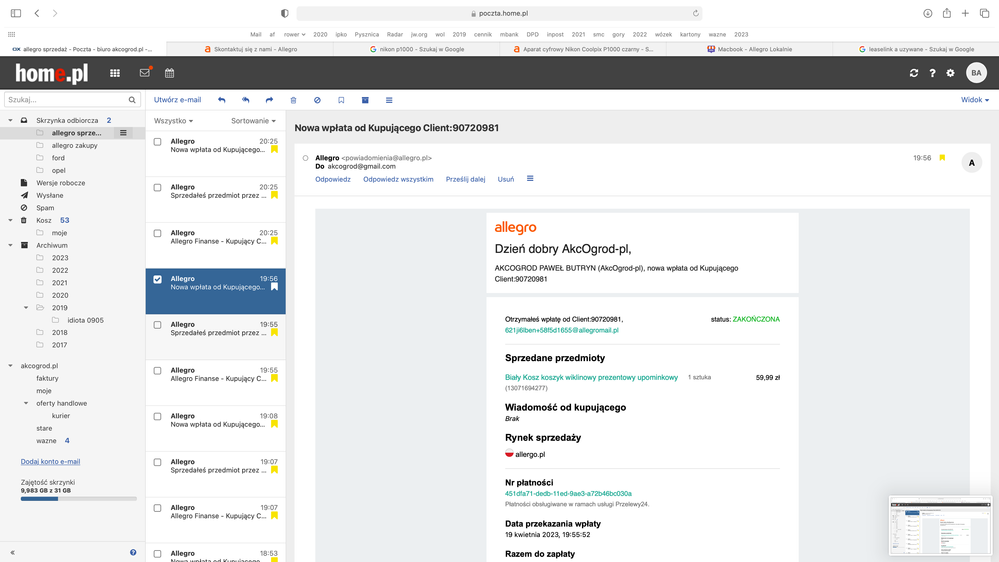
Task: Expand the Widok view dropdown
Action: click(x=974, y=100)
